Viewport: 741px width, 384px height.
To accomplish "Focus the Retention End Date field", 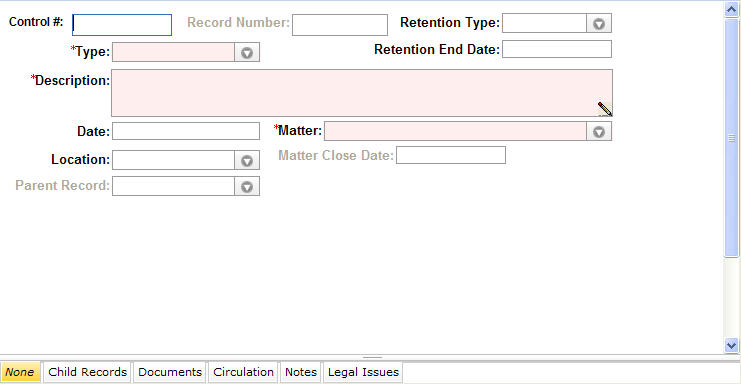I will [x=557, y=49].
